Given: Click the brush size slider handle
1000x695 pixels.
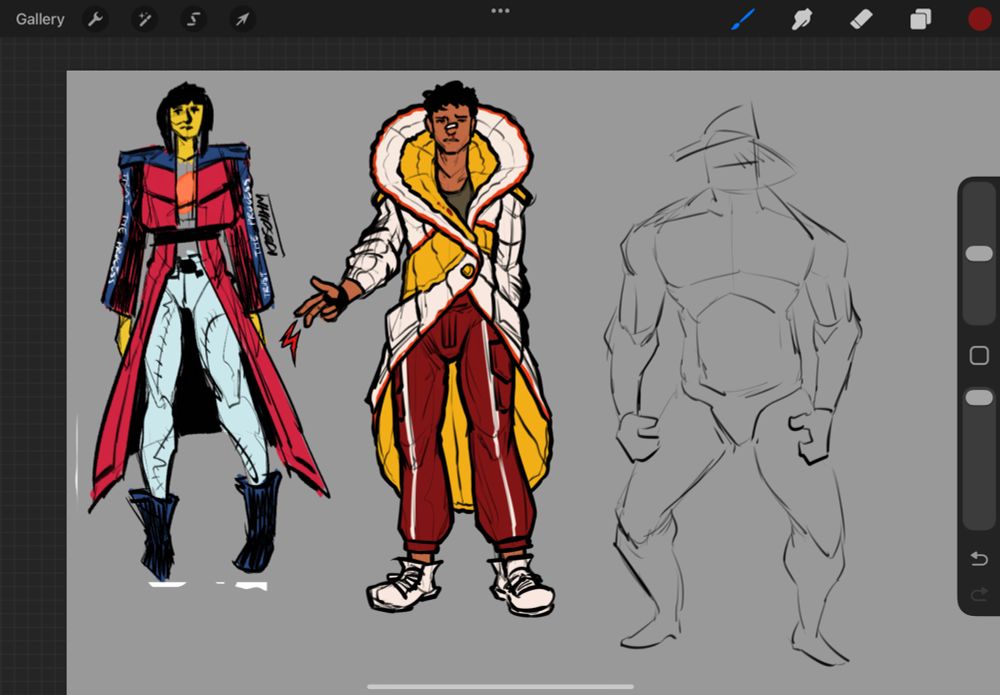Looking at the screenshot, I should (979, 254).
